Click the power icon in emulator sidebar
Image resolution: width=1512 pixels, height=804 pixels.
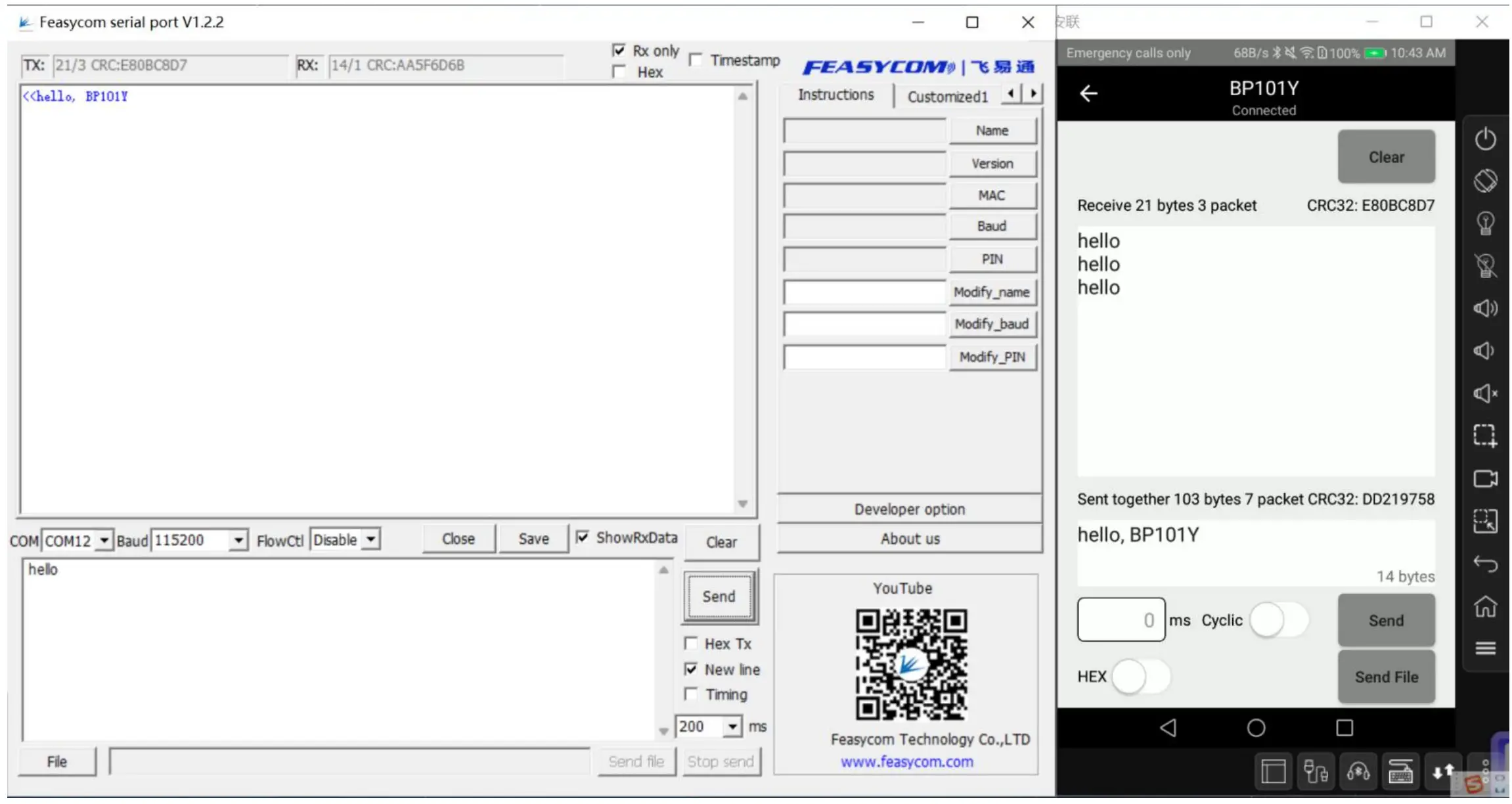click(x=1484, y=139)
